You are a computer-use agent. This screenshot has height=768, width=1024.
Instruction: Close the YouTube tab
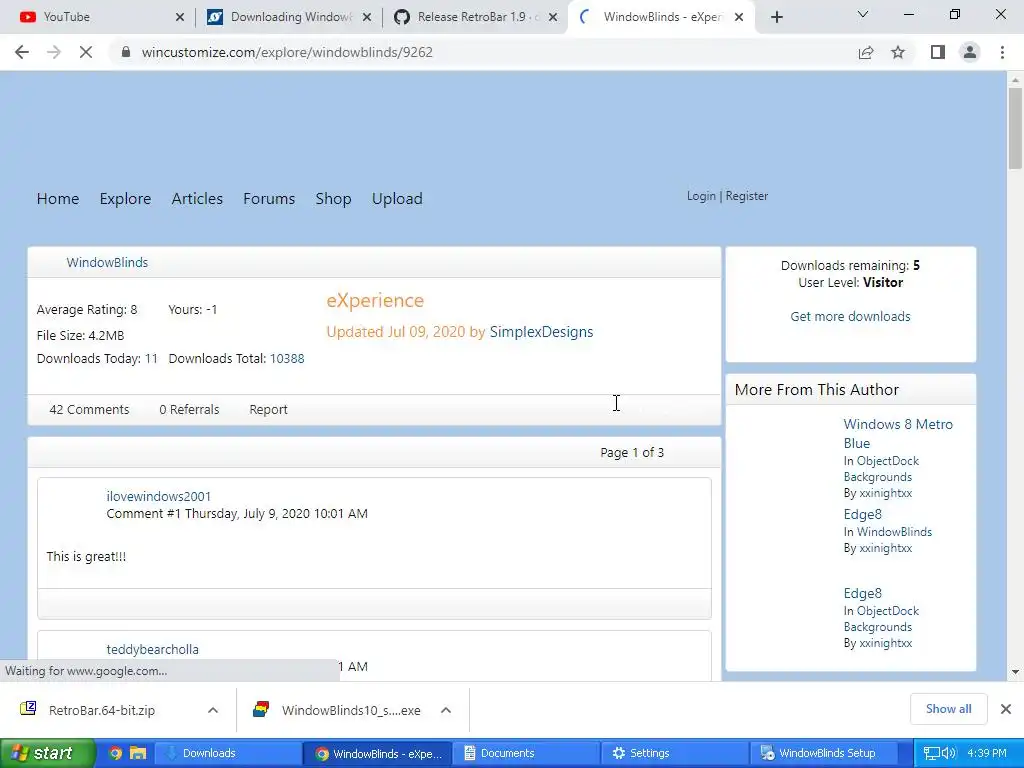click(180, 18)
